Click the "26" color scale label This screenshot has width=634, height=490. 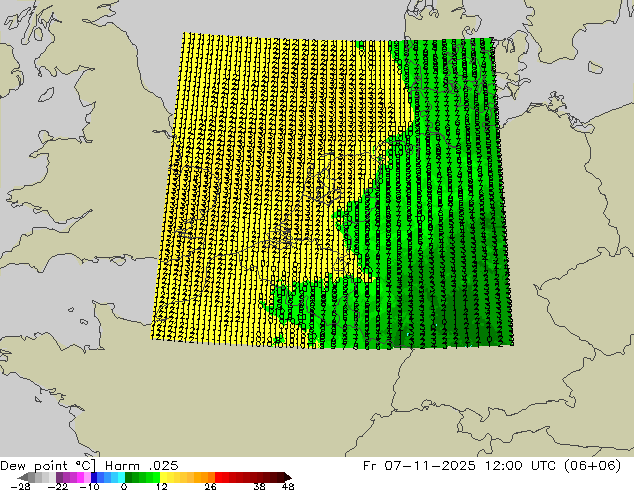(x=210, y=486)
